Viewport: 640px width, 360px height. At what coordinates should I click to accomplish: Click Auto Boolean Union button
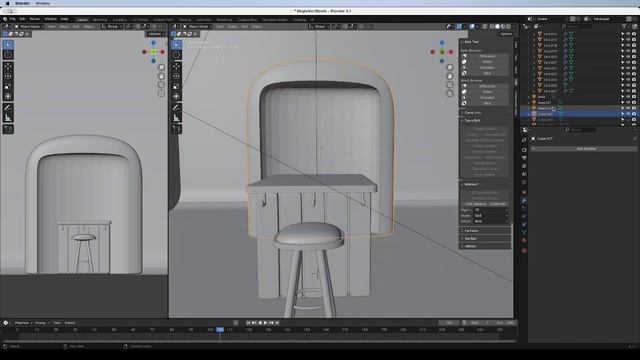point(487,62)
